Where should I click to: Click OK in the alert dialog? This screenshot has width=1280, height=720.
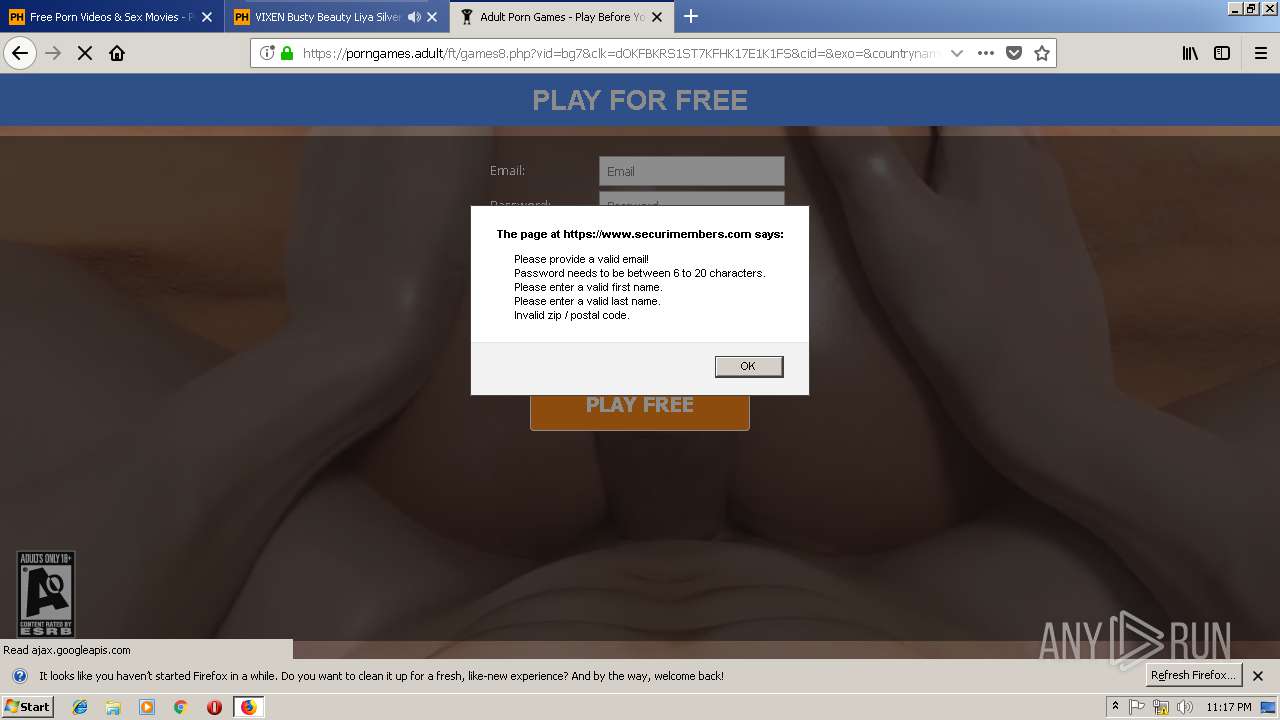(x=748, y=366)
